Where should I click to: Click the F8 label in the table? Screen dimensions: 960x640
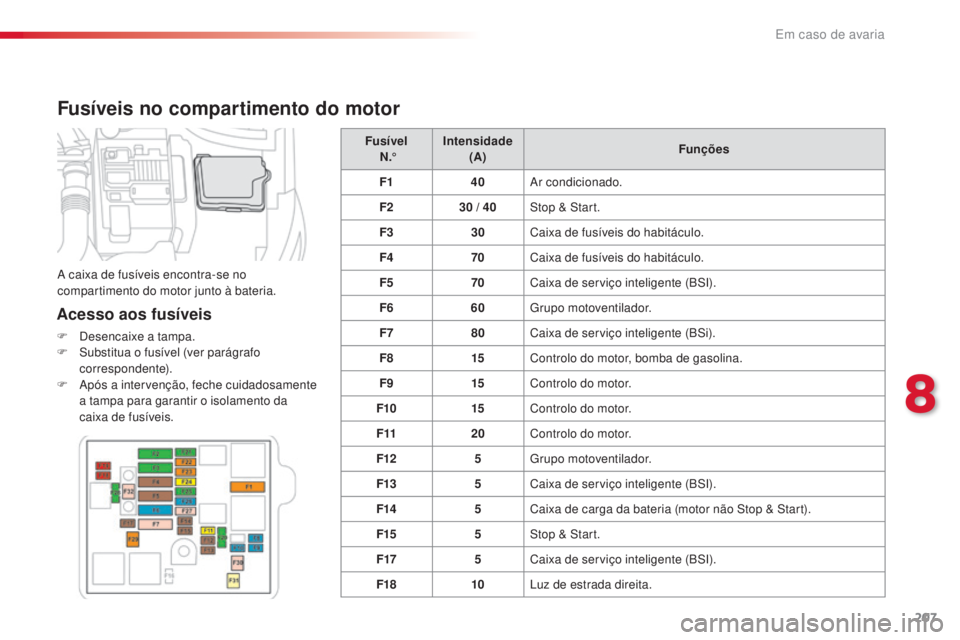[386, 358]
